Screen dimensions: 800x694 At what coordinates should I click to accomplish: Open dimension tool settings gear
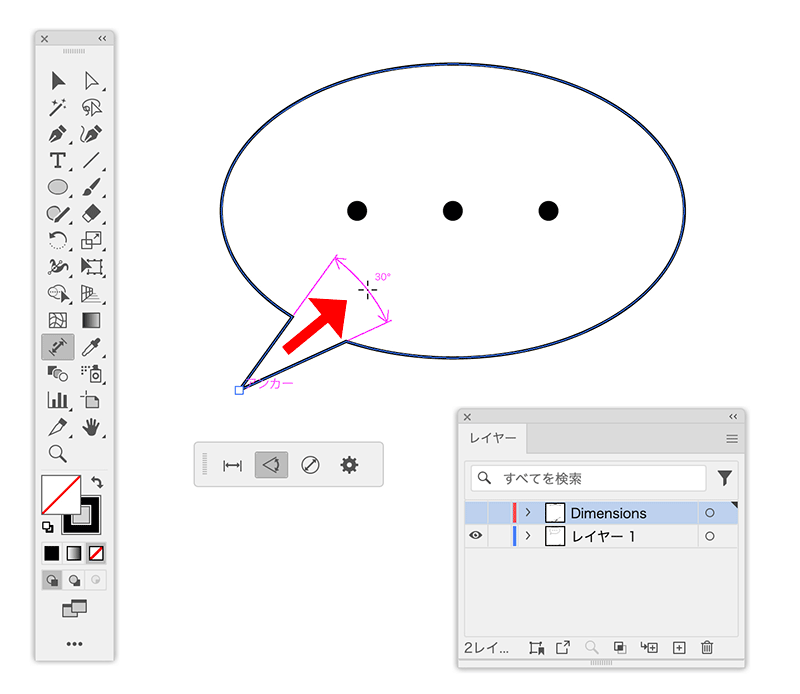(349, 465)
